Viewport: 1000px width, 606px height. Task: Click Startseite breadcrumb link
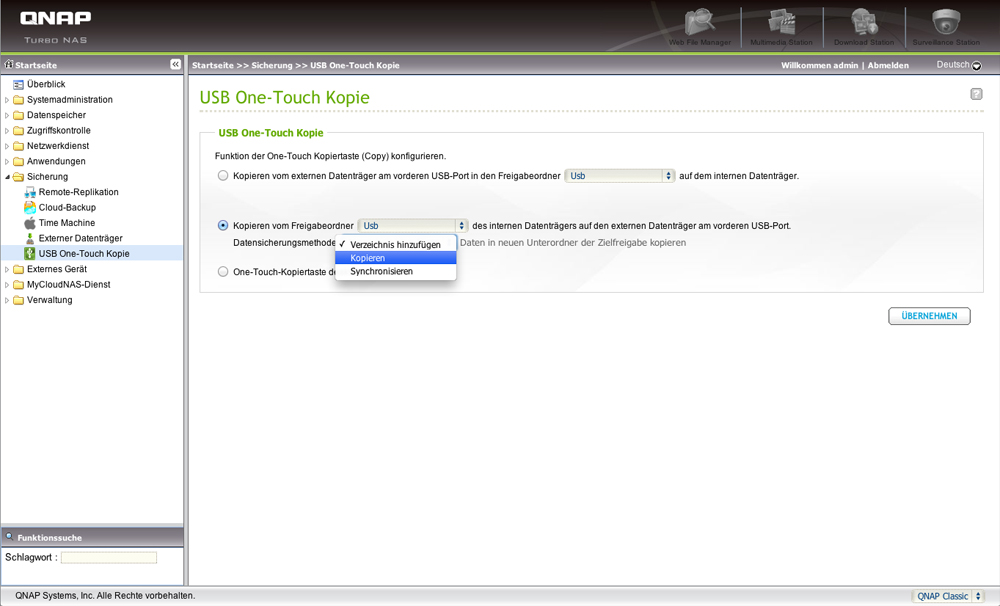point(213,65)
